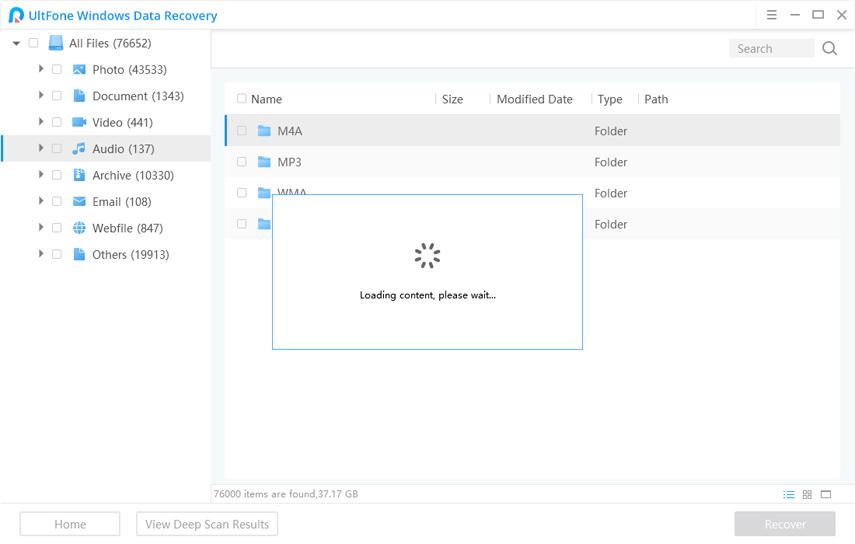
Task: Click the WMA folder icon
Action: coord(264,192)
